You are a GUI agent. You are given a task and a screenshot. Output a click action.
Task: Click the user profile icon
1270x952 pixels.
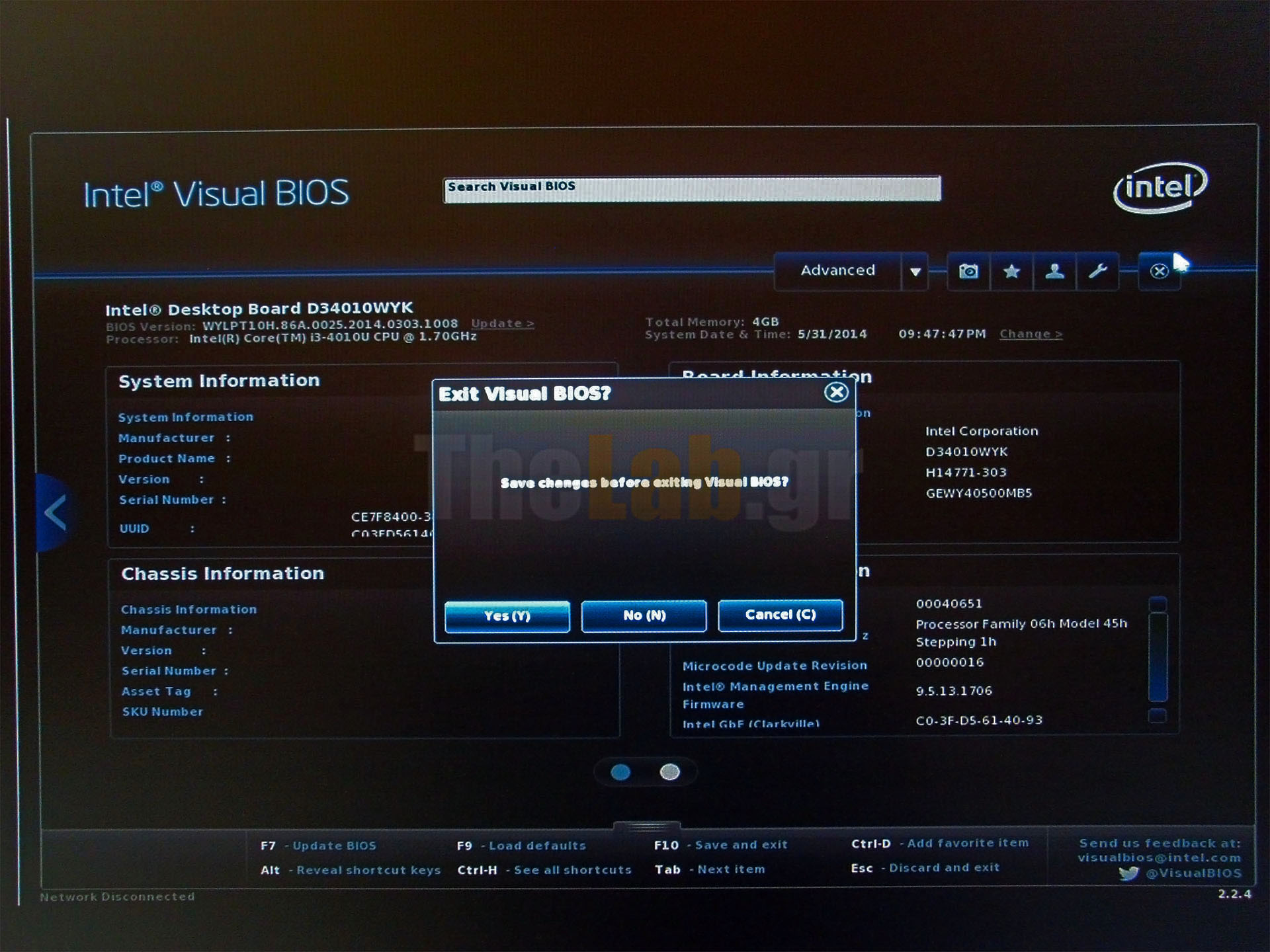1054,271
